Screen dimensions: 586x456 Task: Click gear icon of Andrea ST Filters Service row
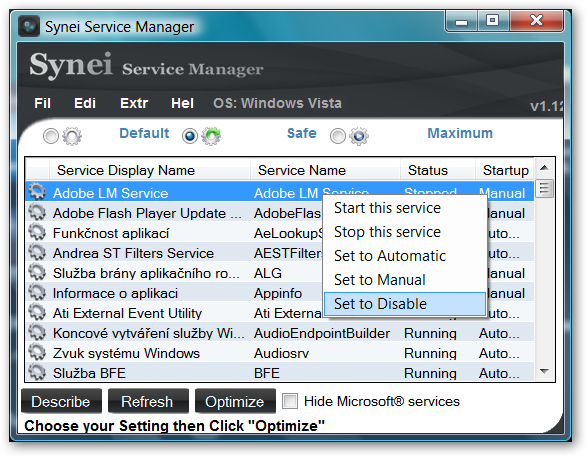[x=37, y=252]
